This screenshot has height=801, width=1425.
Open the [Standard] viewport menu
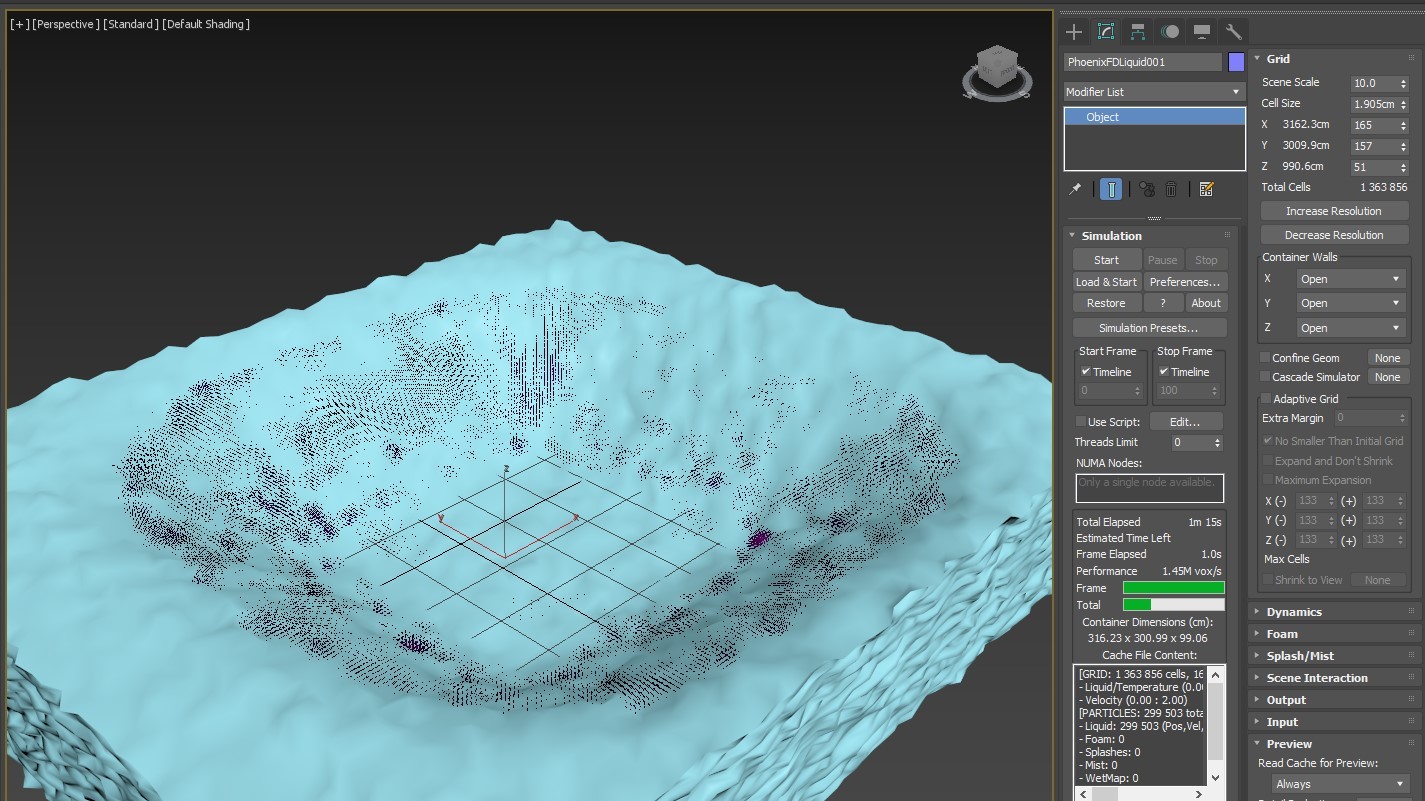click(x=130, y=24)
